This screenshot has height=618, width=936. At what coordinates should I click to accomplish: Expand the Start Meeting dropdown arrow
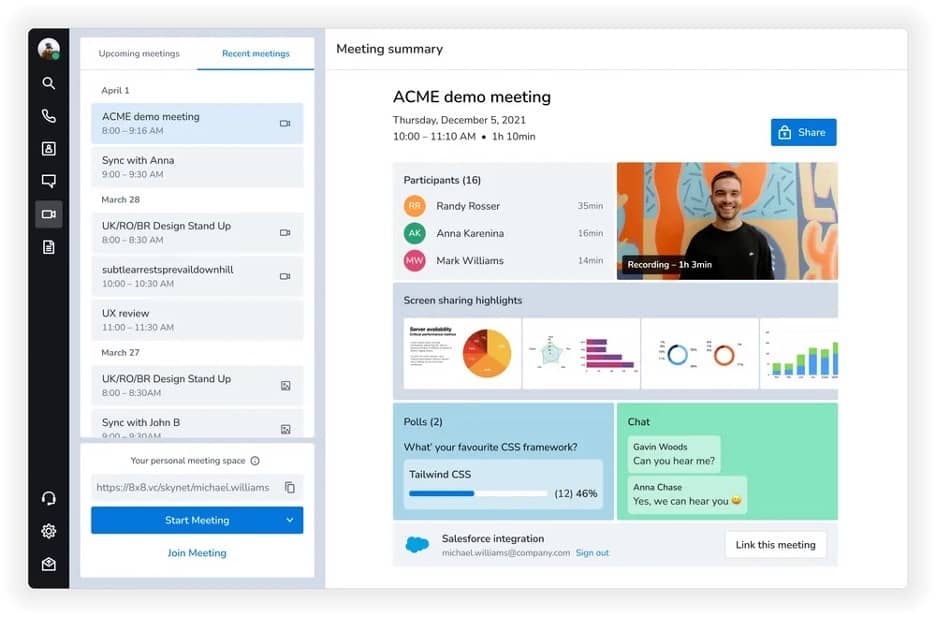click(x=290, y=520)
